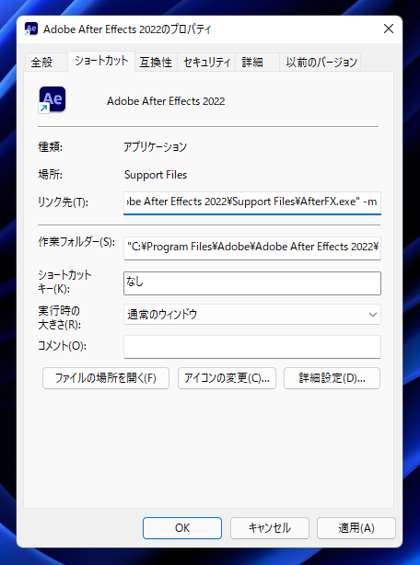The image size is (420, 565).
Task: Open the 実行時の大きさ dropdown
Action: 252,315
